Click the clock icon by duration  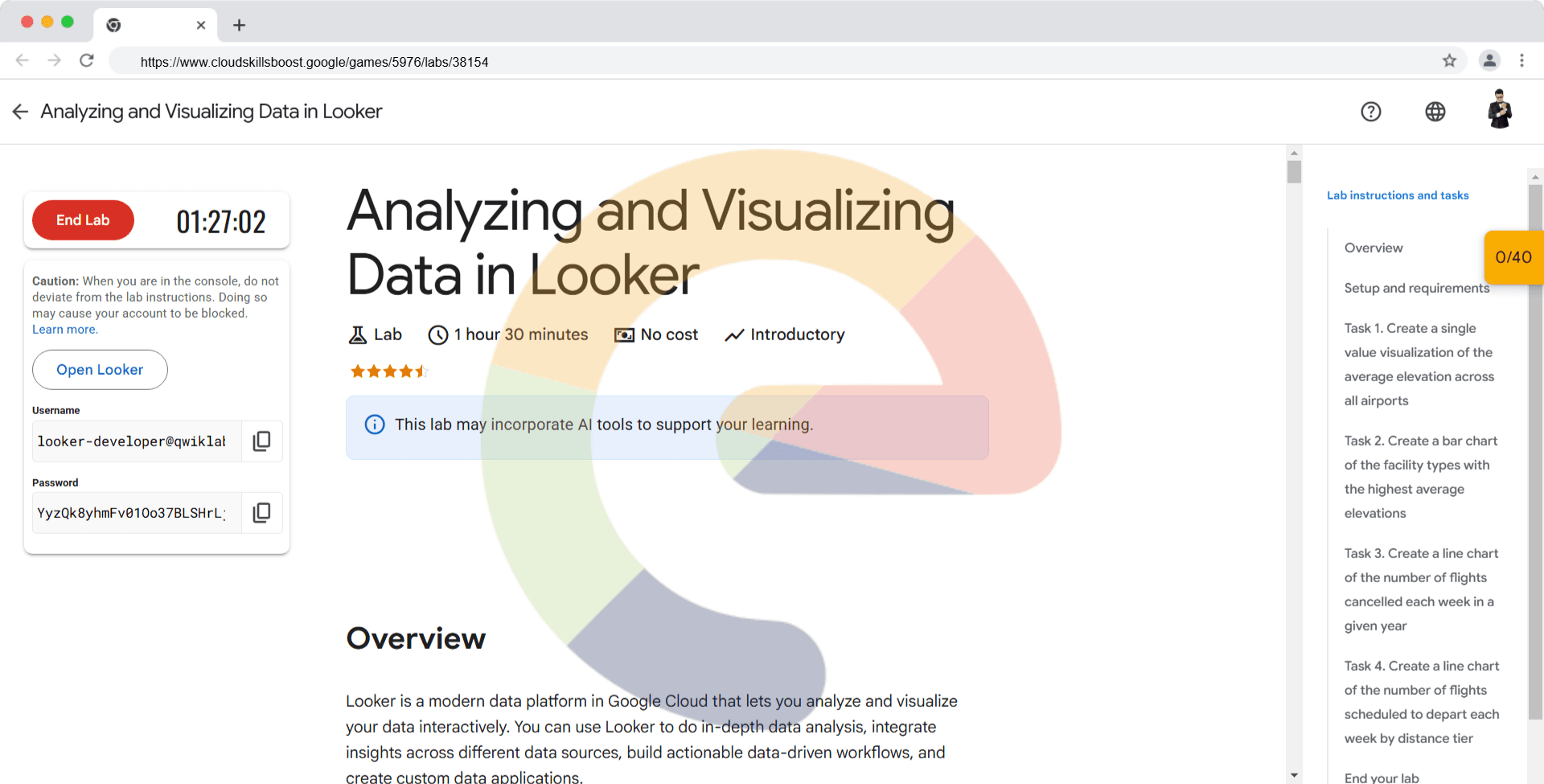(438, 335)
